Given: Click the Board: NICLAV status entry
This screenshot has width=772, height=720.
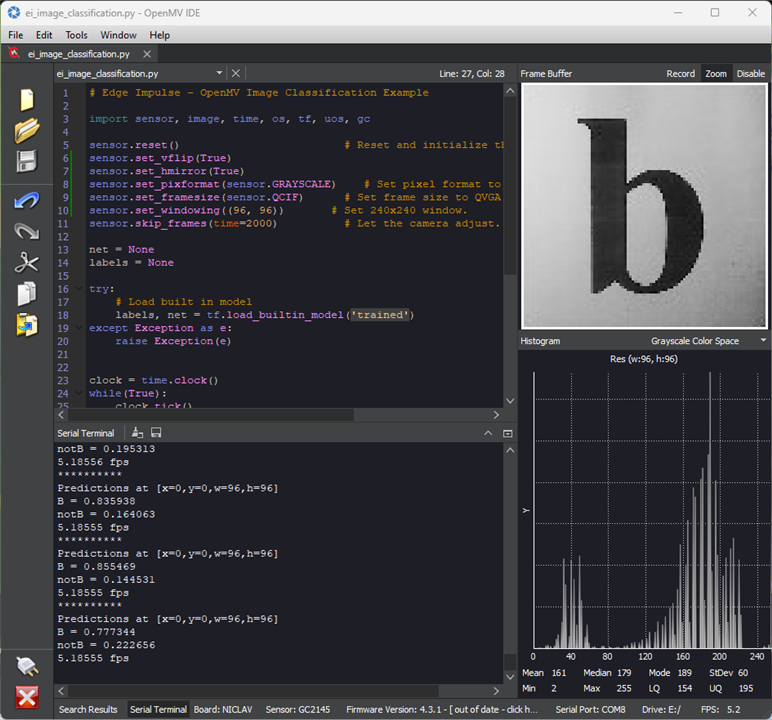Looking at the screenshot, I should [223, 709].
